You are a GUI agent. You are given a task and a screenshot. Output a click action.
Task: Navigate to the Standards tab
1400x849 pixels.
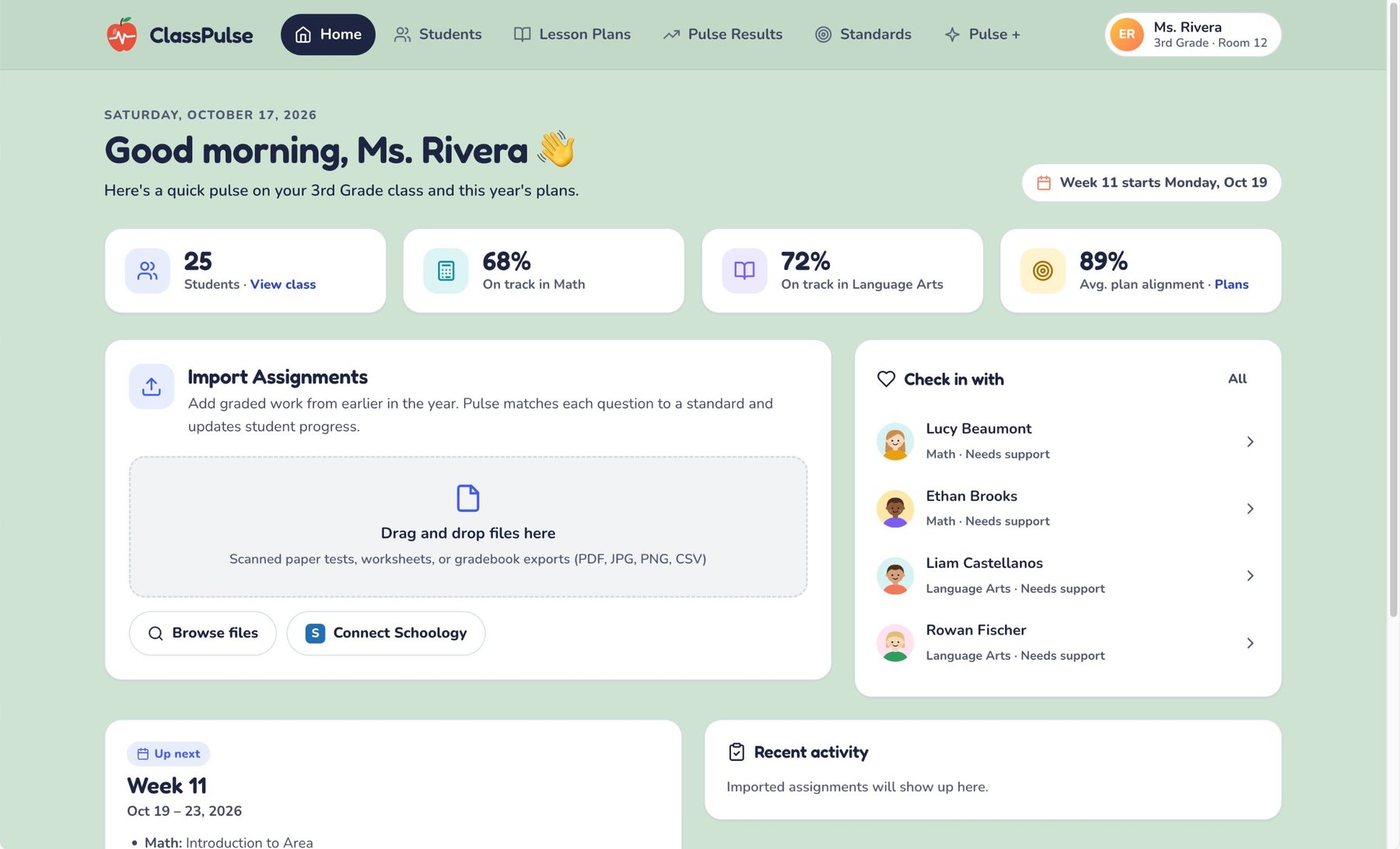[x=863, y=34]
